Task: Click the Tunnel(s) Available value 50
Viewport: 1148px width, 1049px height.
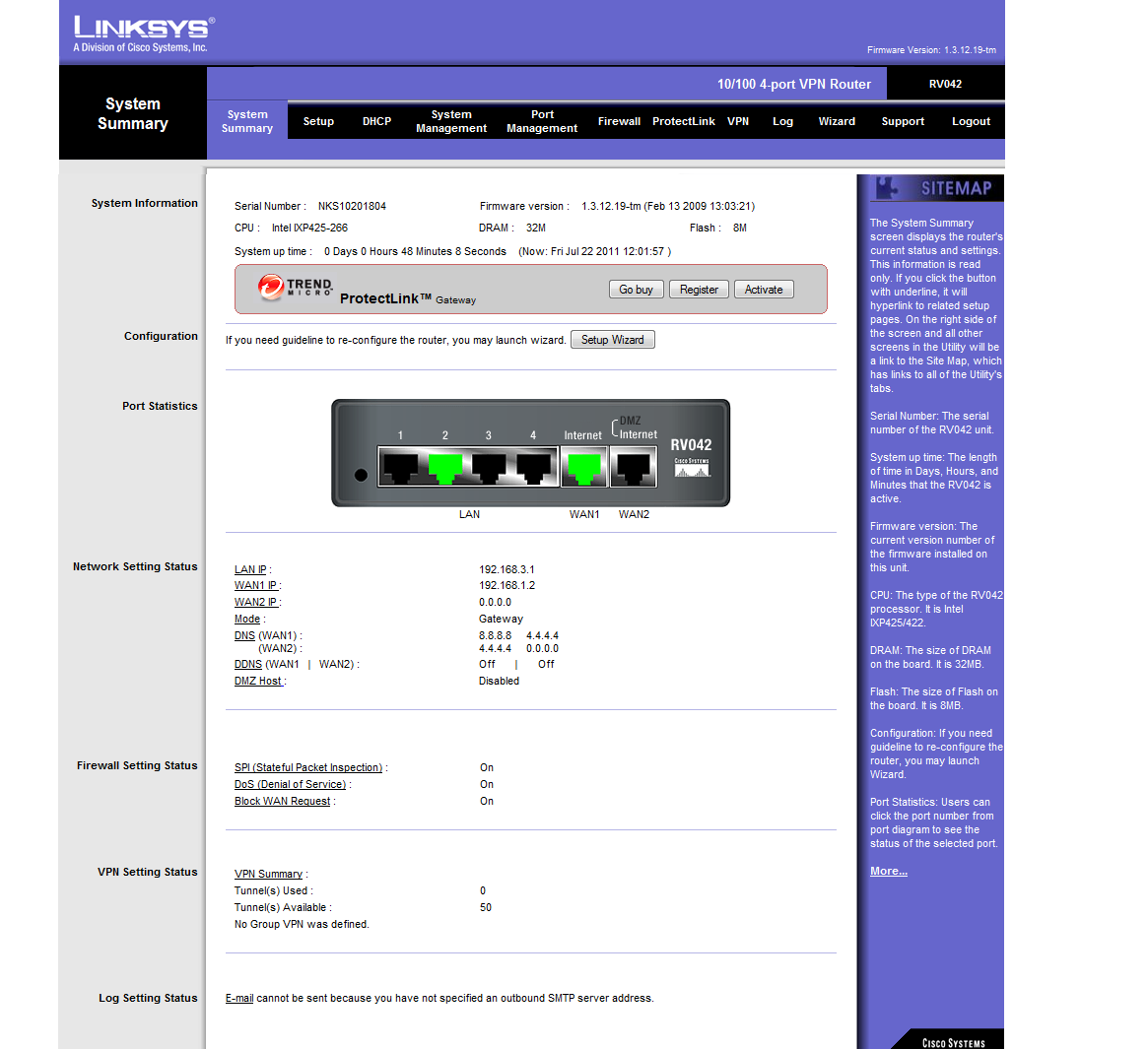Action: point(486,908)
